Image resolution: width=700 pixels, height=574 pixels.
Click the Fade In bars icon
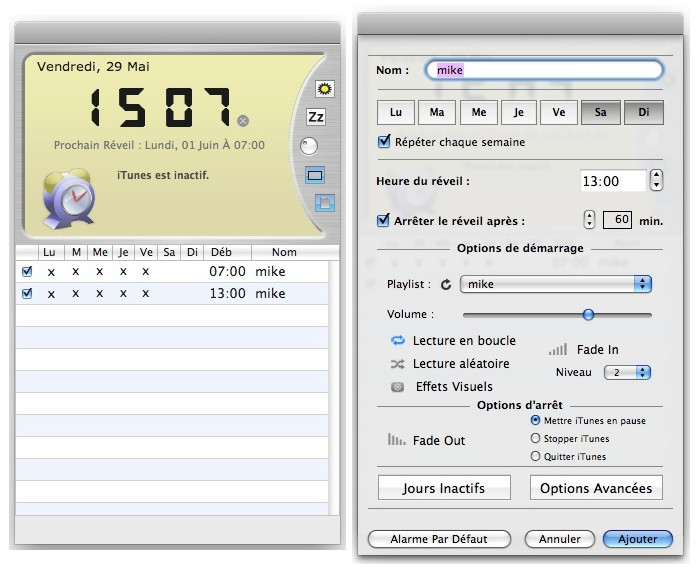[558, 349]
